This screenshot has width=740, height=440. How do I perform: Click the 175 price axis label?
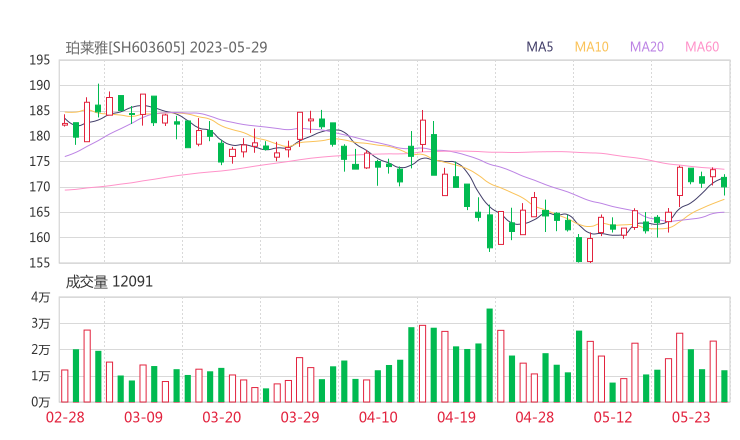(40, 161)
